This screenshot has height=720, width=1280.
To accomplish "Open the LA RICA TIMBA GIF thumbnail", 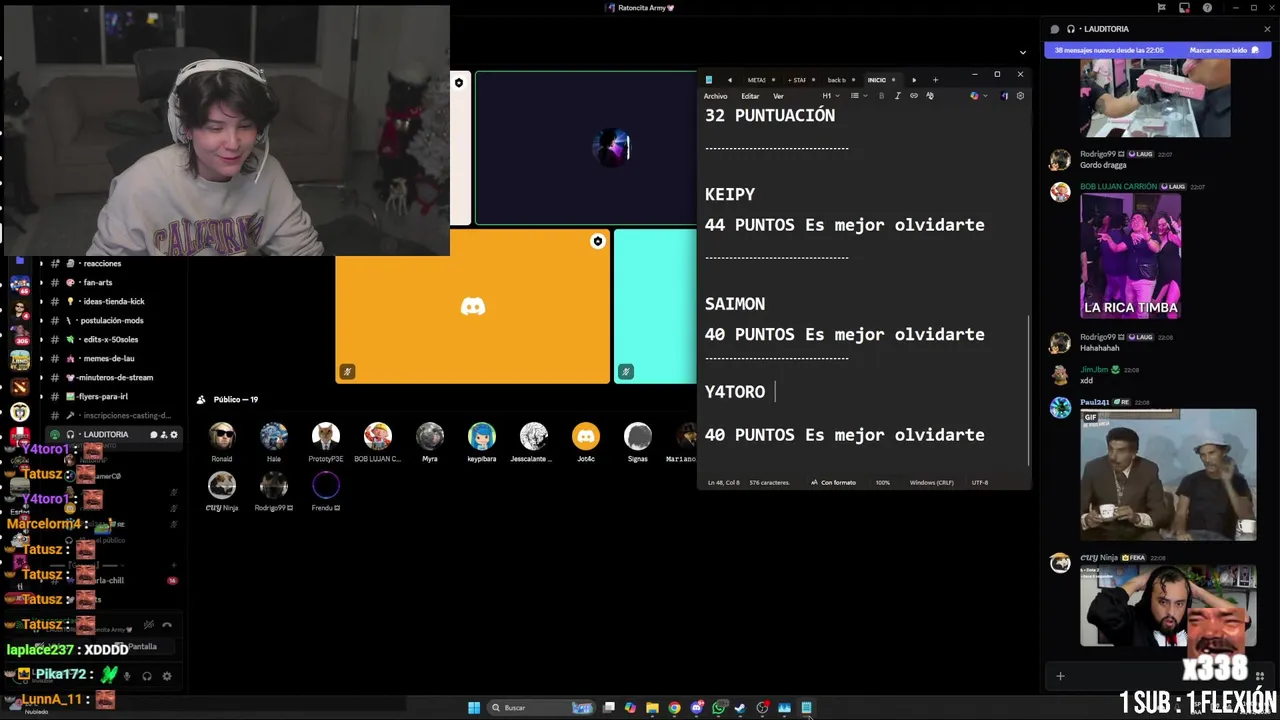I will click(x=1130, y=256).
